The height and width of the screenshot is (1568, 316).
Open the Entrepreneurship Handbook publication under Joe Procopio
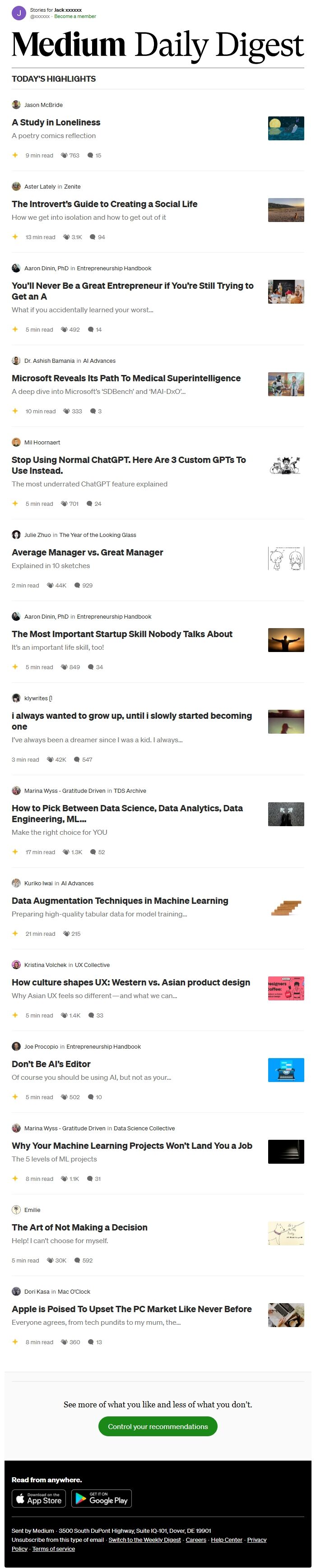click(103, 1047)
